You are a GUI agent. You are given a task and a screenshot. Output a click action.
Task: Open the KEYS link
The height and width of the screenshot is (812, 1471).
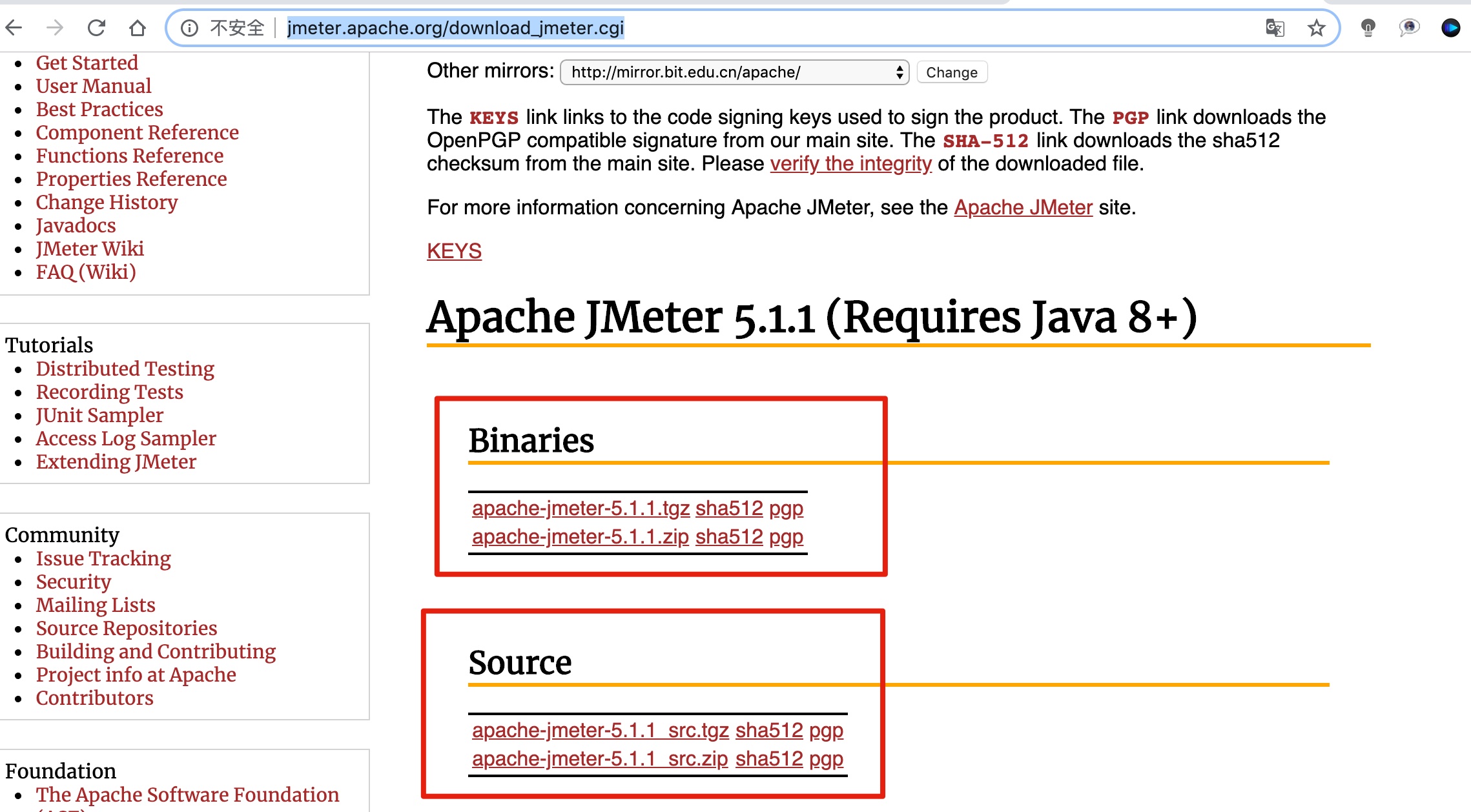click(x=454, y=251)
